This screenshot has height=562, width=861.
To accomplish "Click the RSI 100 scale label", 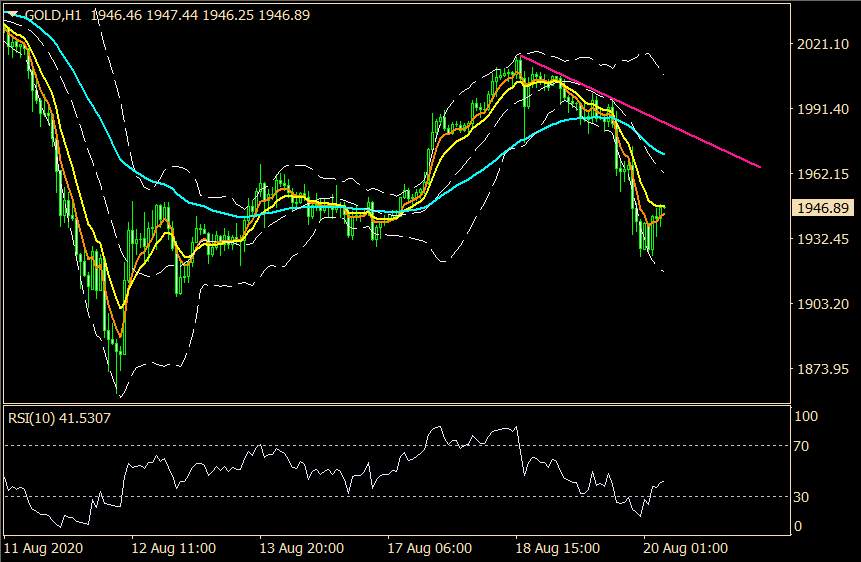I will (806, 416).
